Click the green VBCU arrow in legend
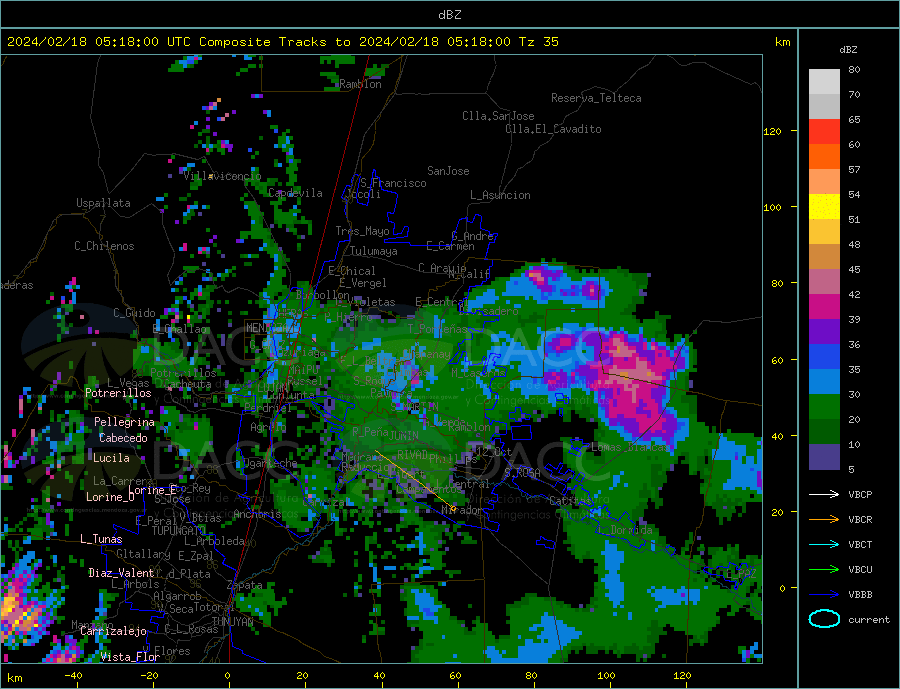 (x=824, y=570)
